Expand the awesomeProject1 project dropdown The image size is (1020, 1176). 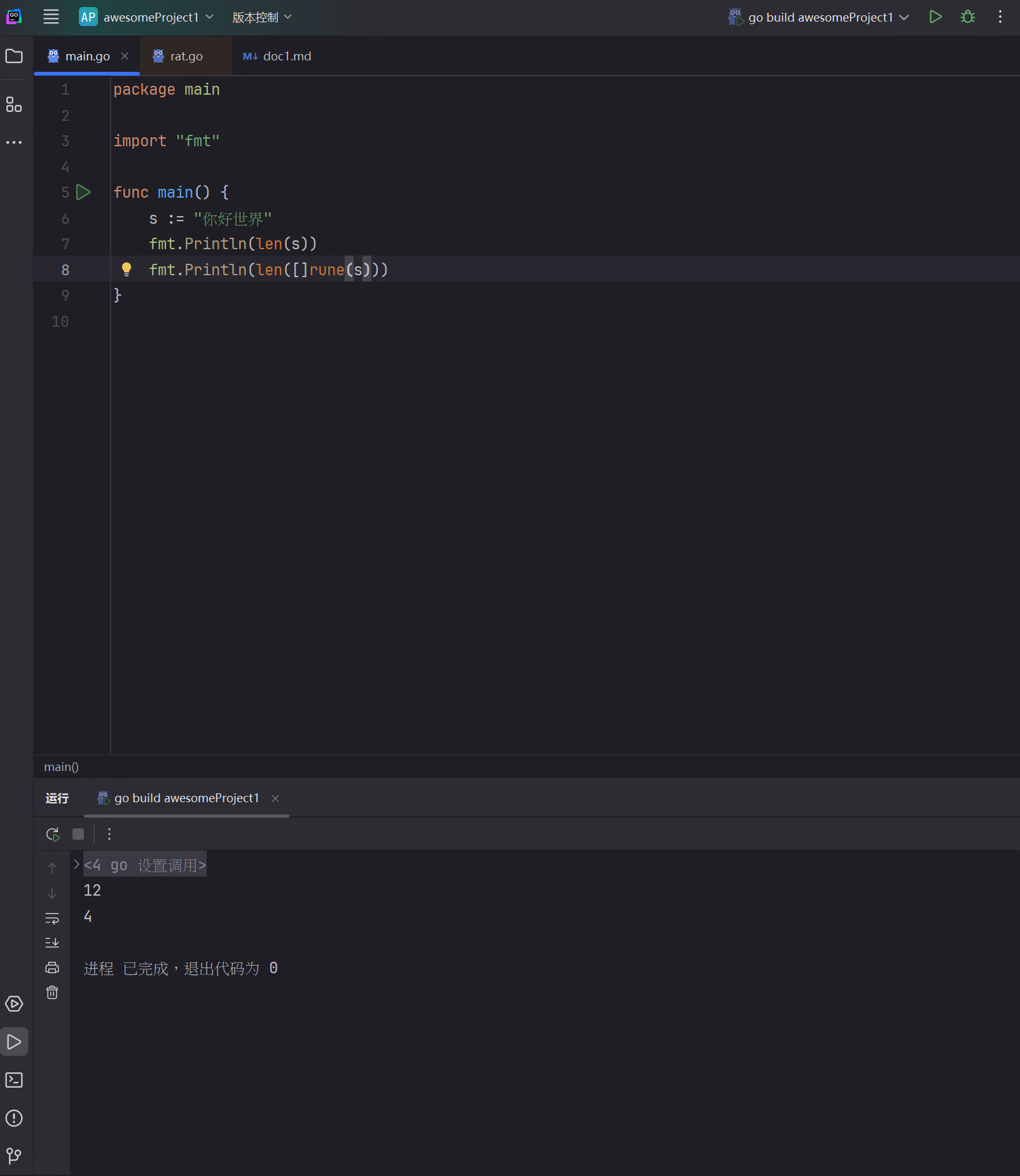click(x=146, y=17)
